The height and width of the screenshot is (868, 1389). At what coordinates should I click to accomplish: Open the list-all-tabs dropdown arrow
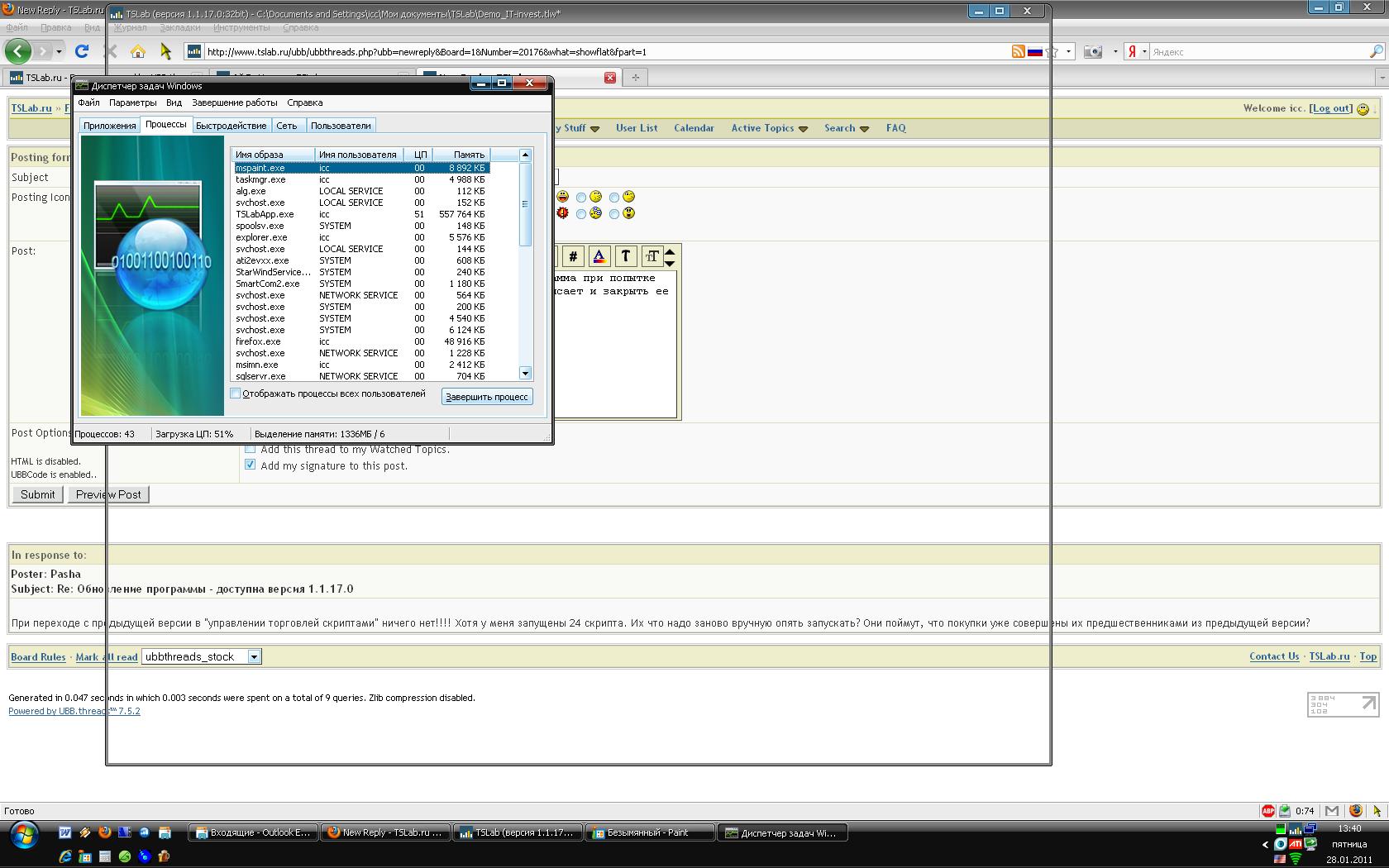coord(1382,78)
